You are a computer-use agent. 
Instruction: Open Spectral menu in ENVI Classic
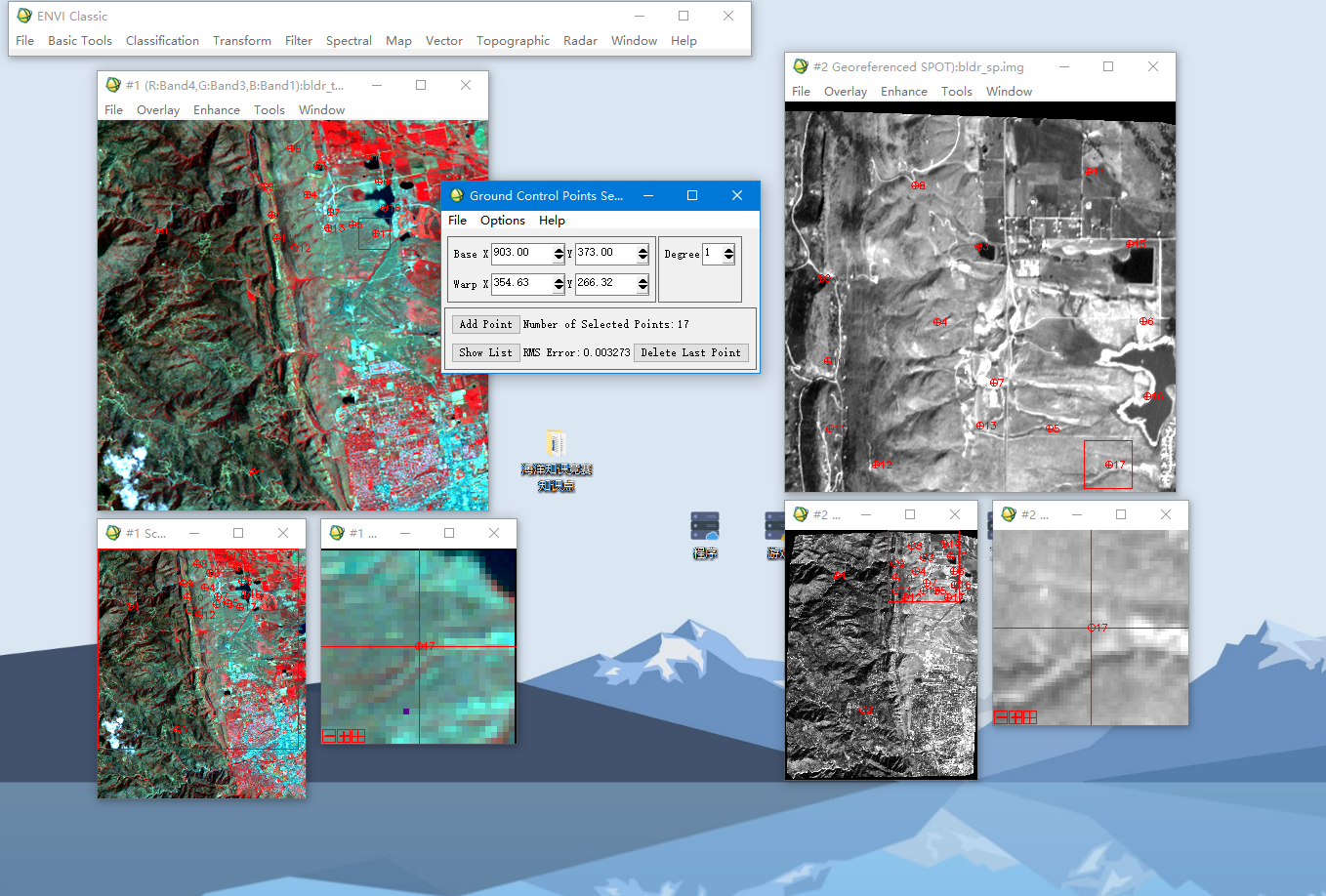click(349, 41)
